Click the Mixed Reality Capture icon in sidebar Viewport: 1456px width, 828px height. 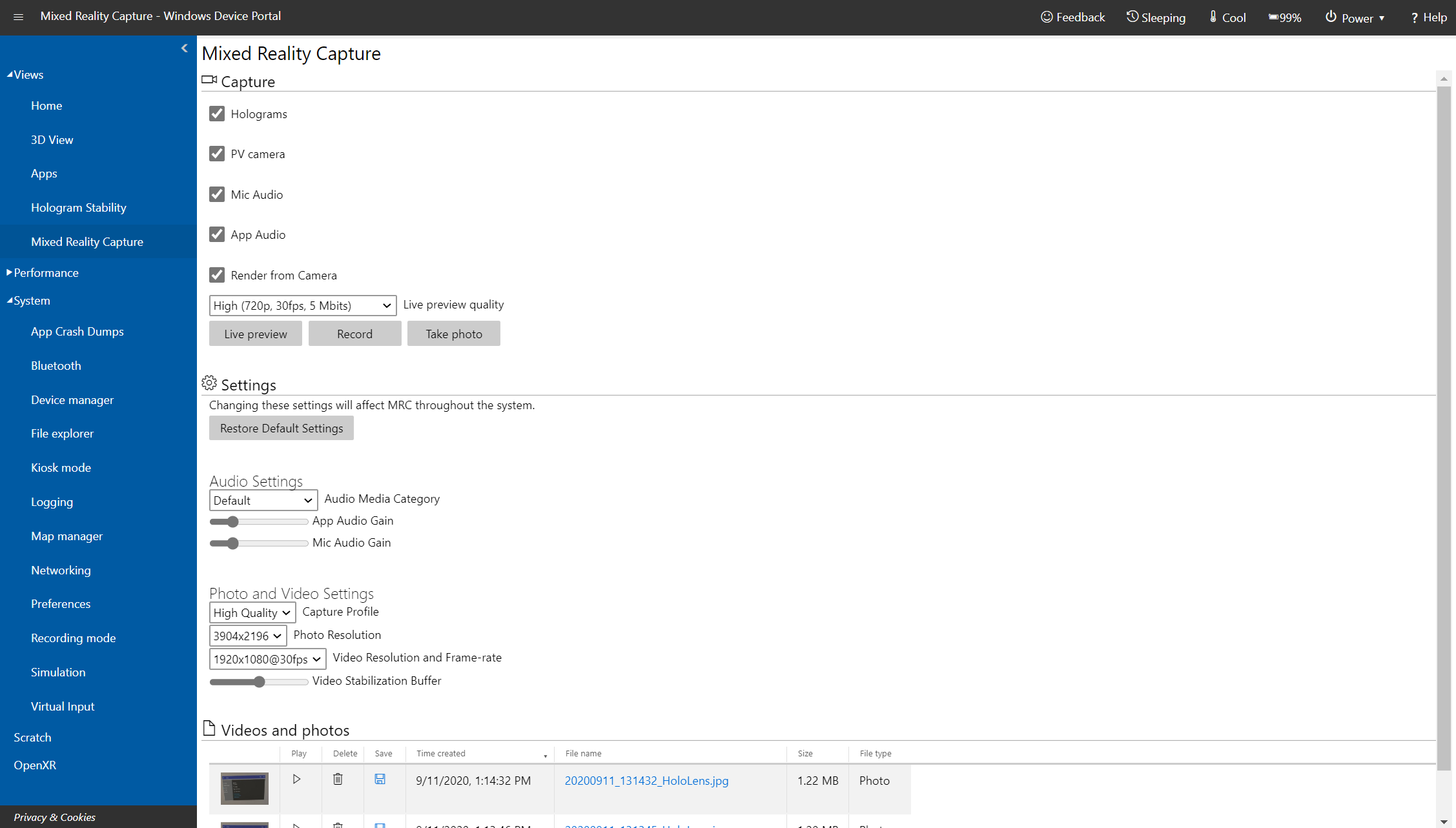coord(87,241)
